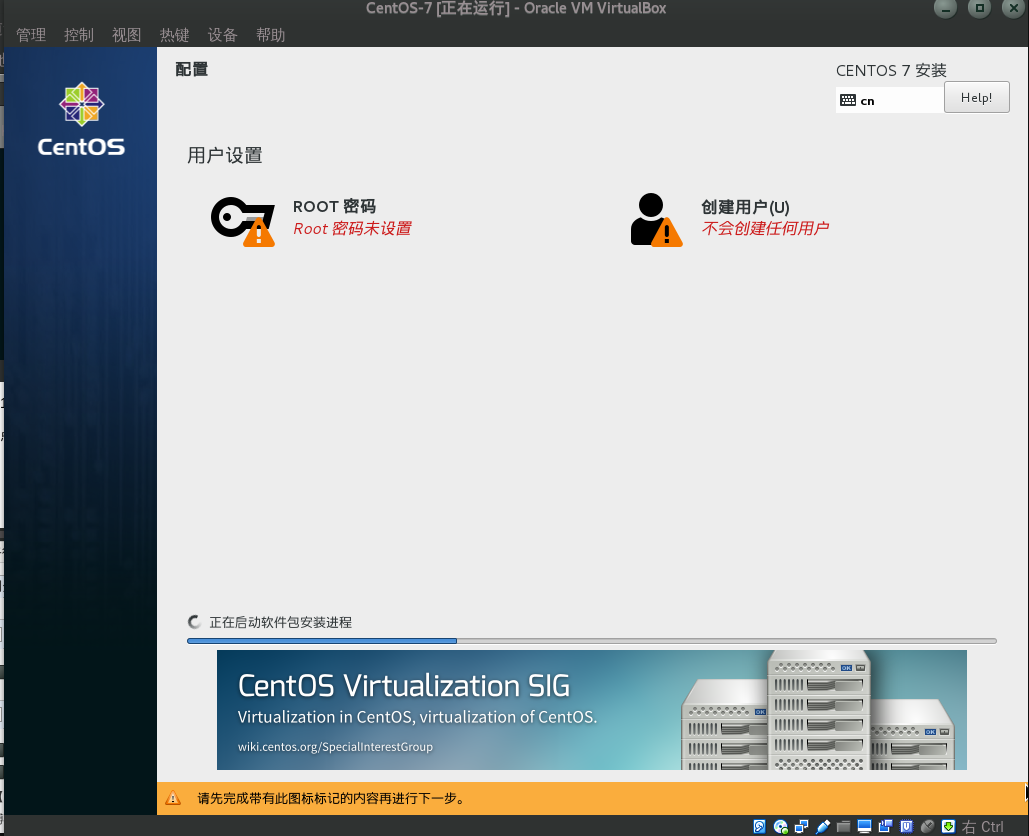Open the 帮助 menu
The image size is (1029, 836).
pyautogui.click(x=270, y=35)
